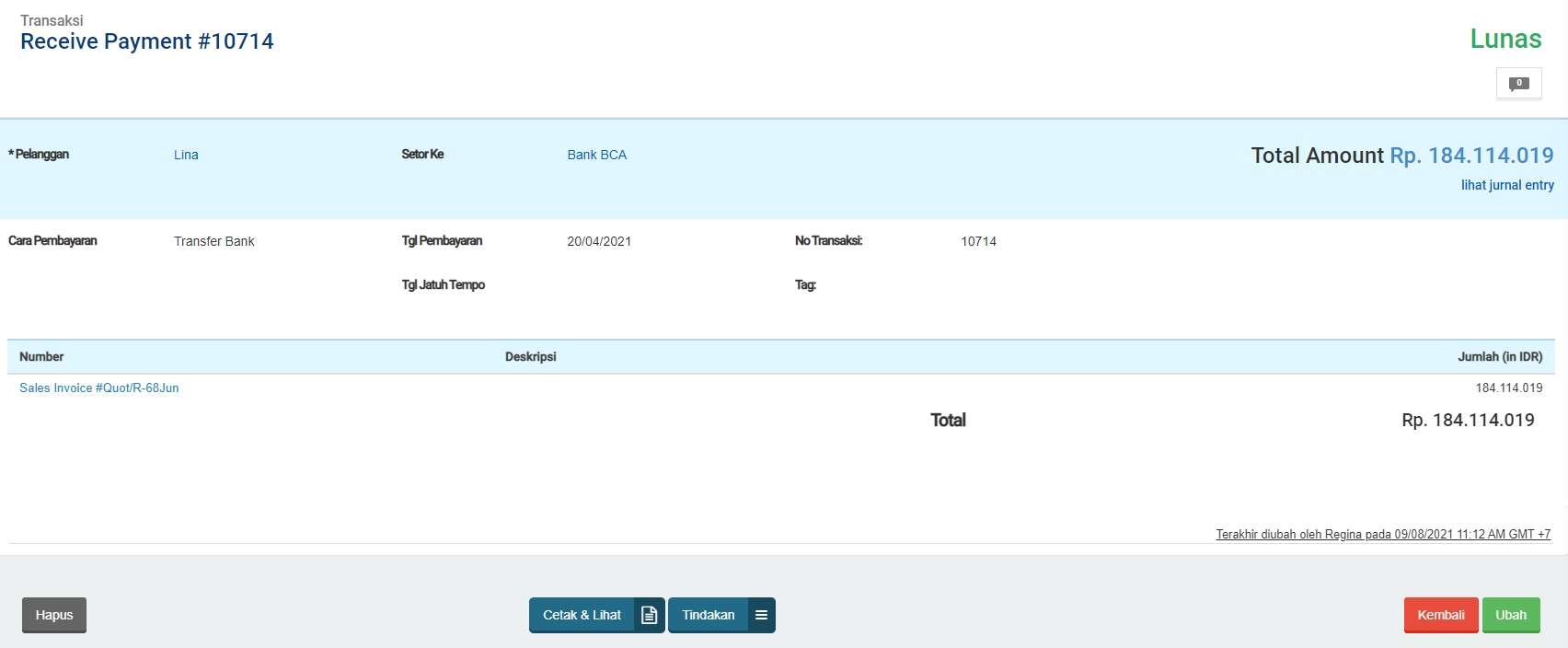
Task: Select the Tgl Pembayaran label
Action: click(442, 240)
